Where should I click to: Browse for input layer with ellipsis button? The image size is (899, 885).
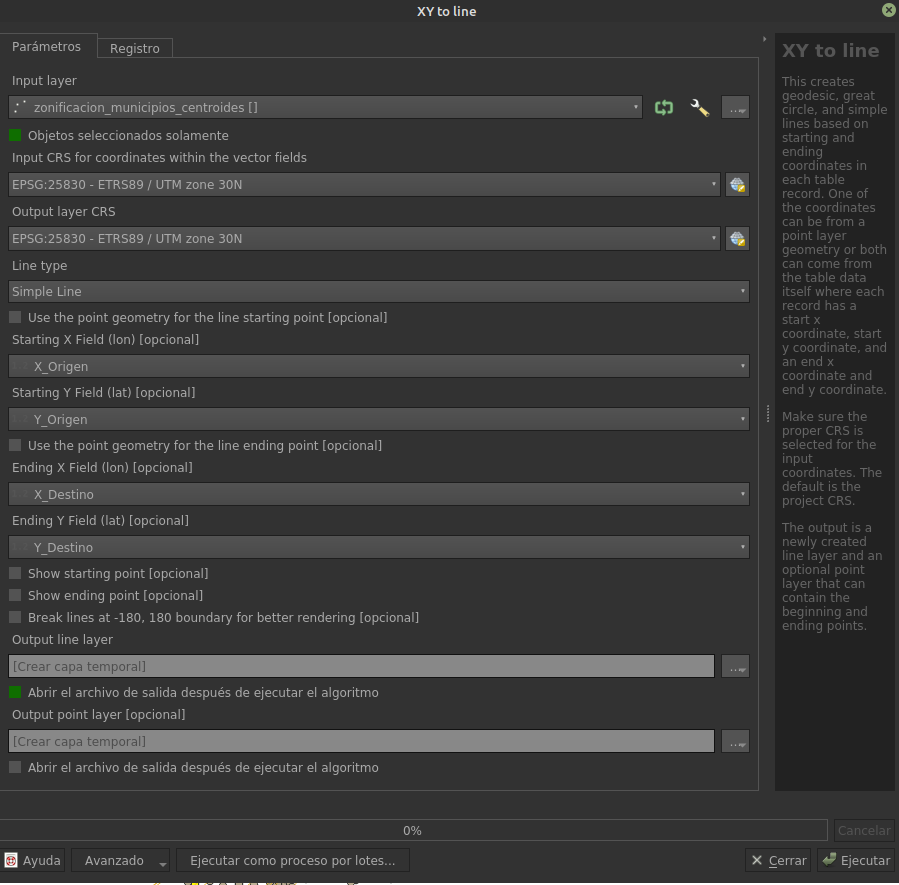pyautogui.click(x=736, y=108)
